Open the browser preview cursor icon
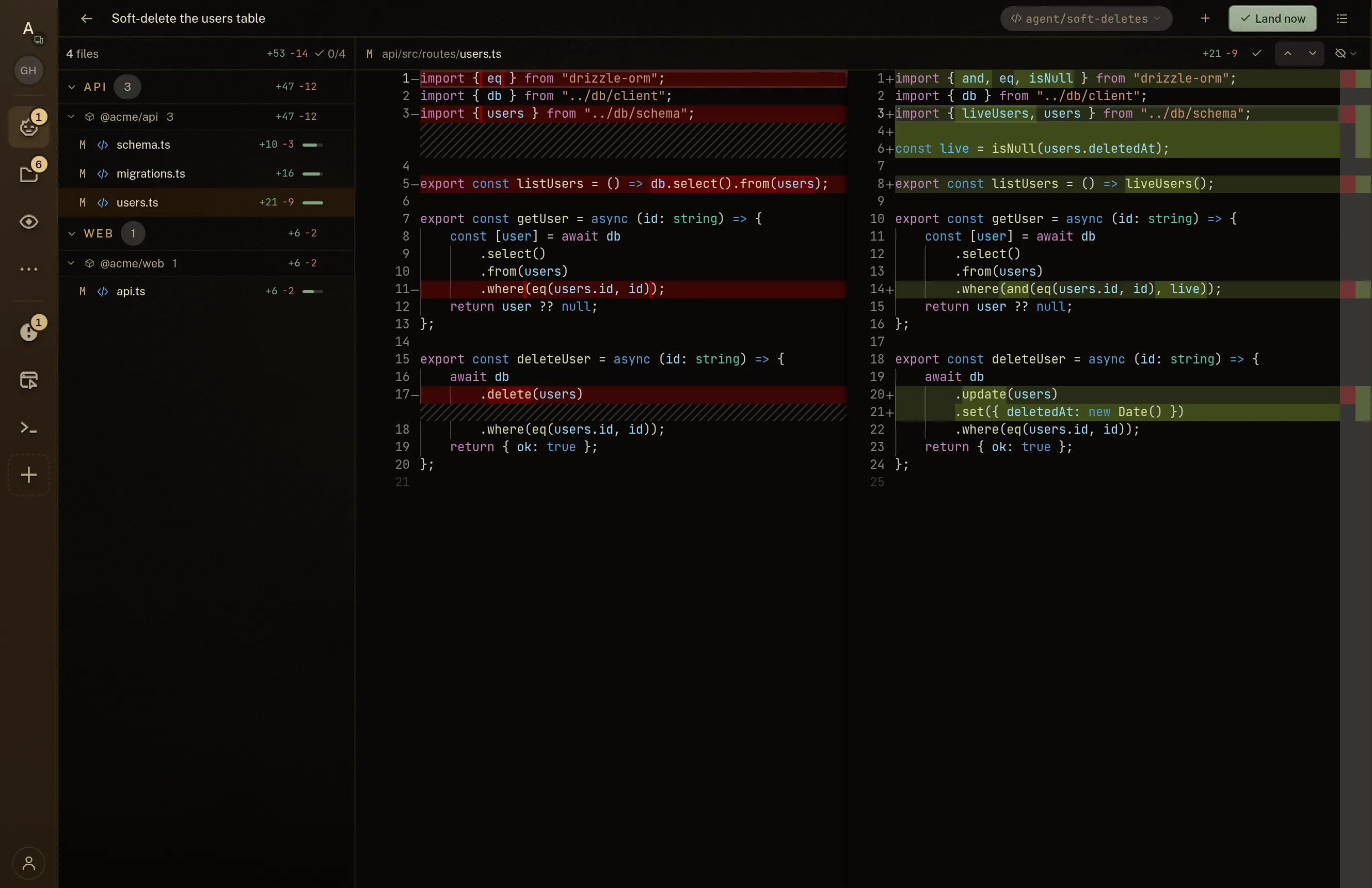The height and width of the screenshot is (888, 1372). pos(29,380)
